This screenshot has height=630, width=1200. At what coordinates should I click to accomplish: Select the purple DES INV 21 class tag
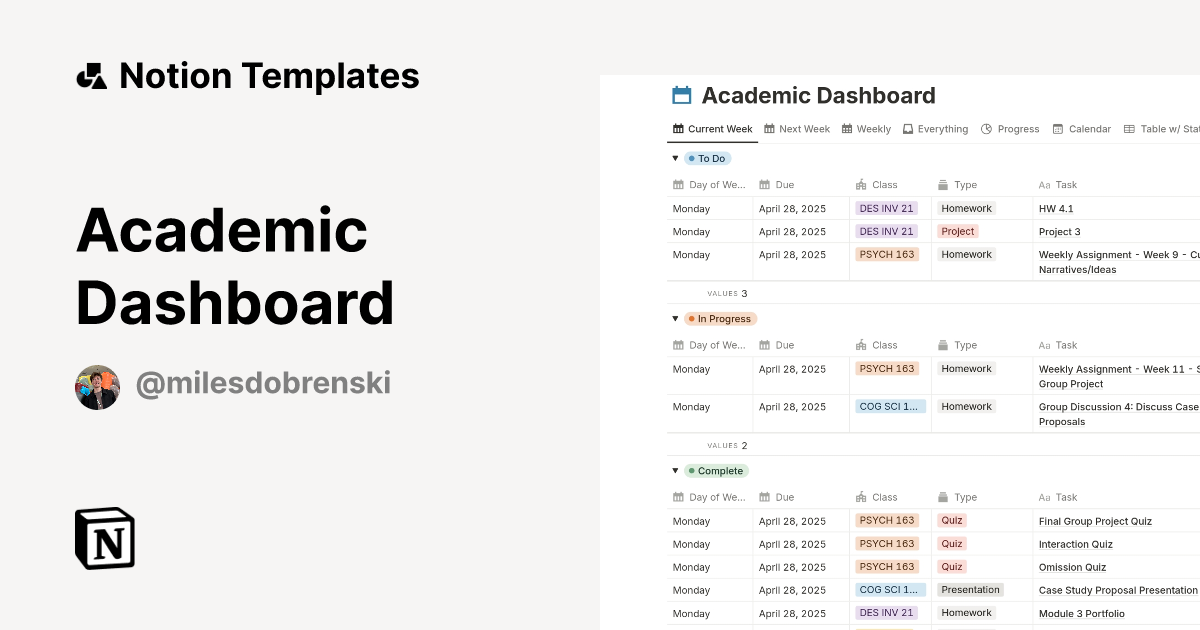886,208
